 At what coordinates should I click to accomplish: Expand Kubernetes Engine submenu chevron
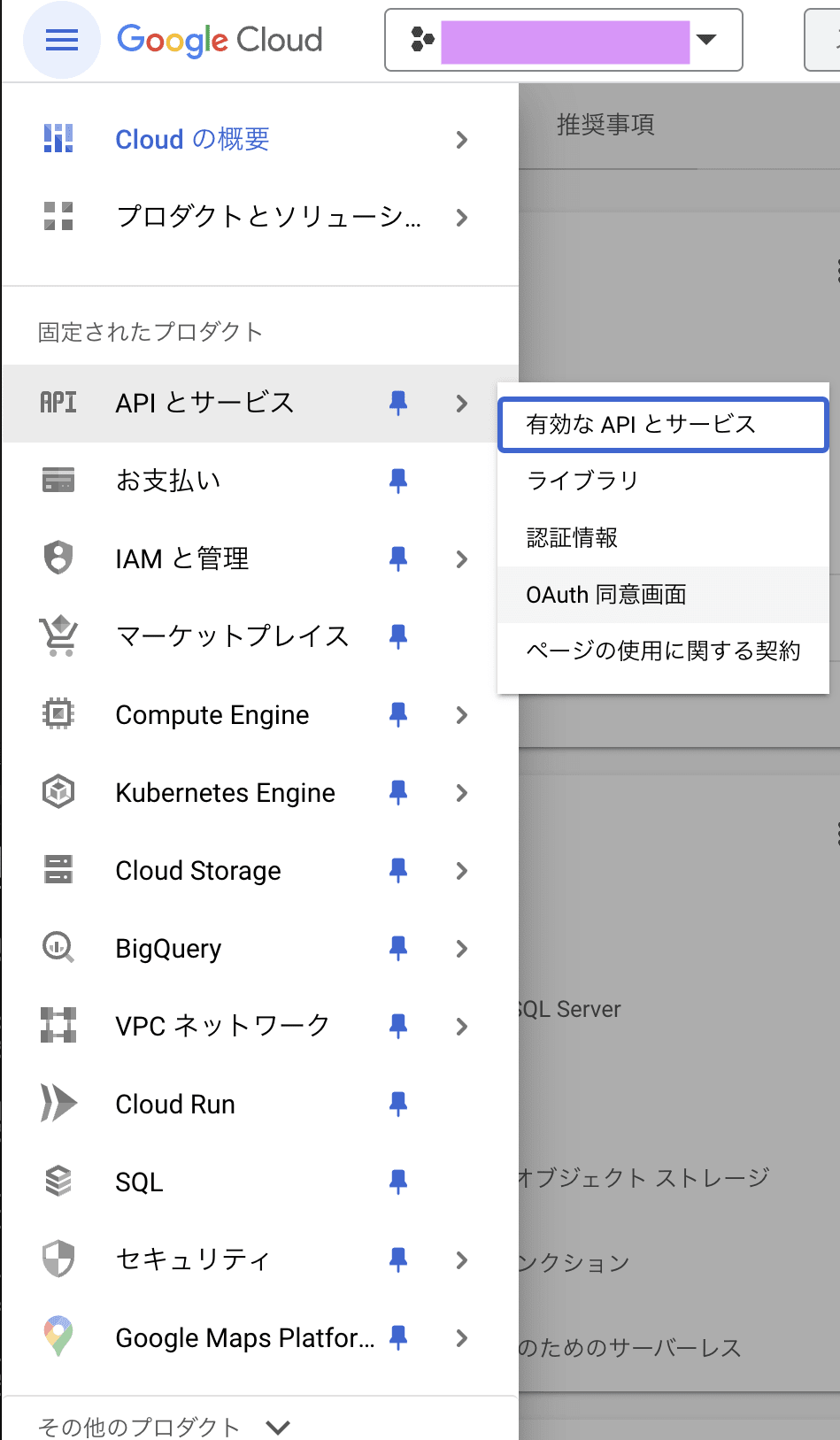pyautogui.click(x=461, y=793)
